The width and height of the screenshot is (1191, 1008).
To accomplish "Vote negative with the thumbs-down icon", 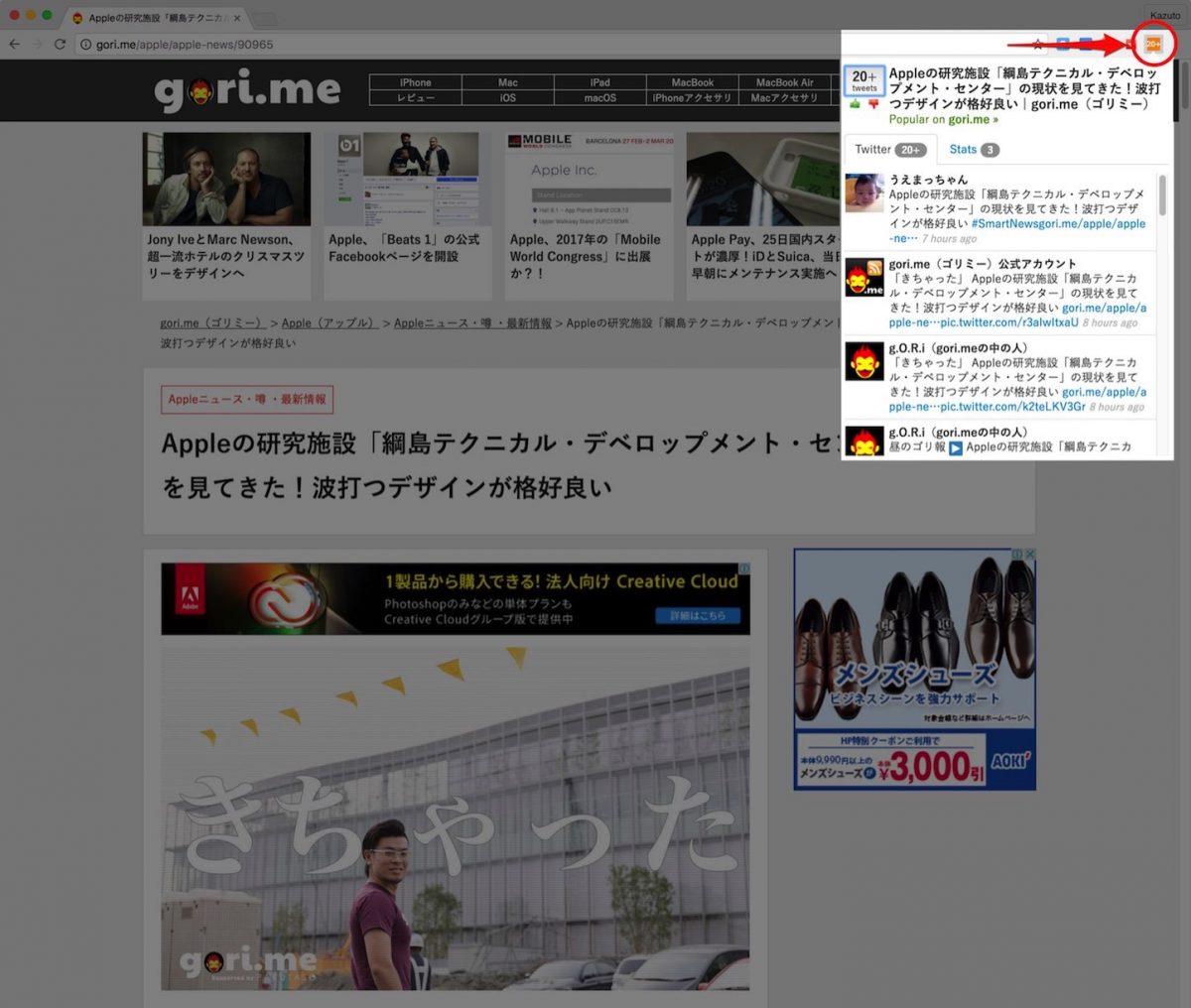I will tap(873, 104).
